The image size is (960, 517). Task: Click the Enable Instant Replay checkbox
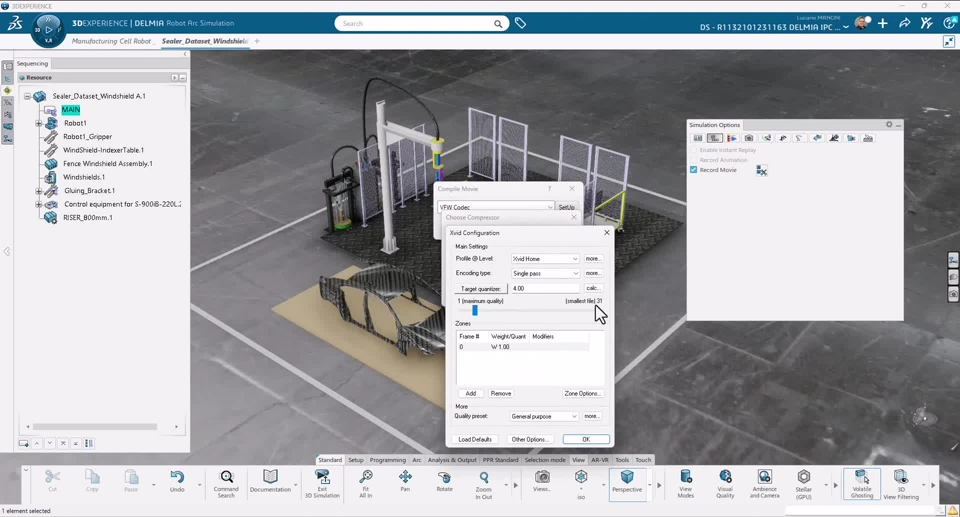tap(693, 150)
